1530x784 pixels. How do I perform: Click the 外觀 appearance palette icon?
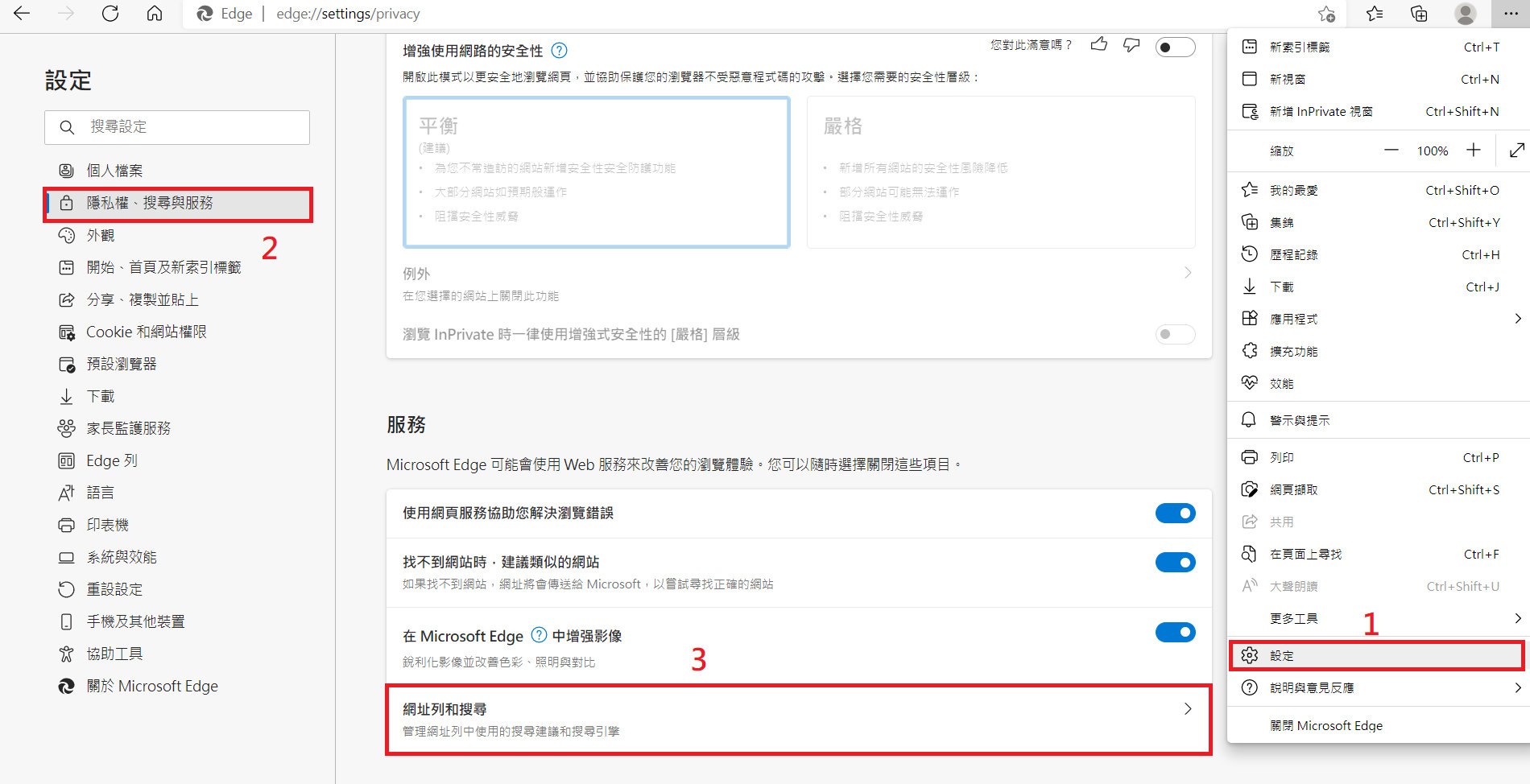67,235
